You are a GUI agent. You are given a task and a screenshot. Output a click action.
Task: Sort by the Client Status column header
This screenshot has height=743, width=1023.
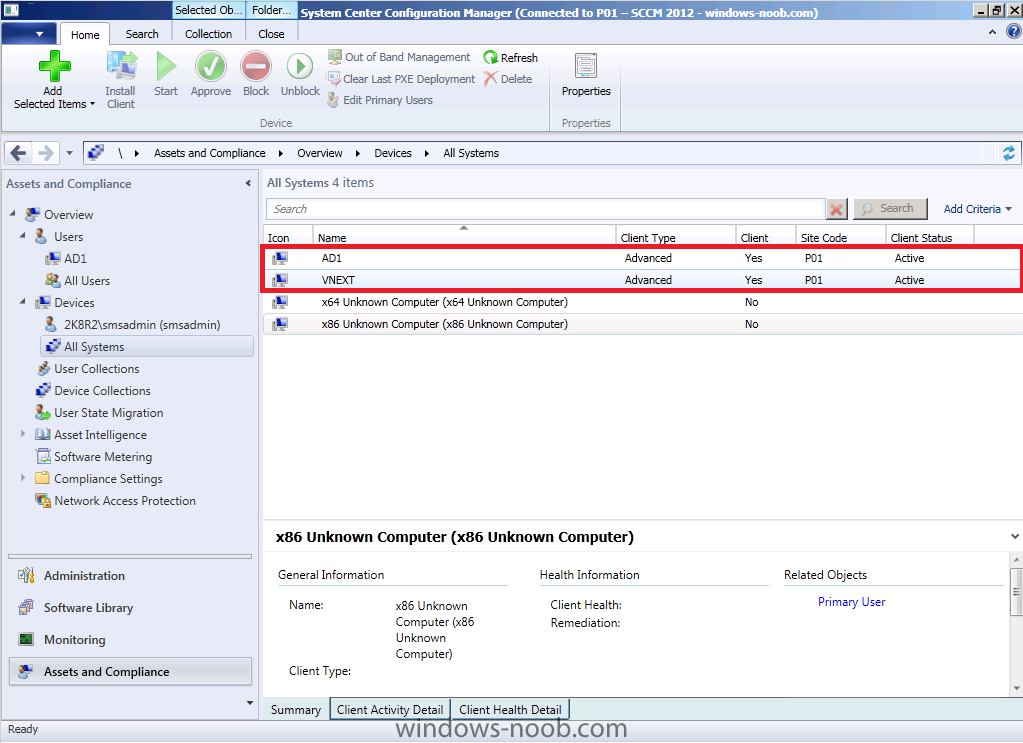(x=930, y=236)
